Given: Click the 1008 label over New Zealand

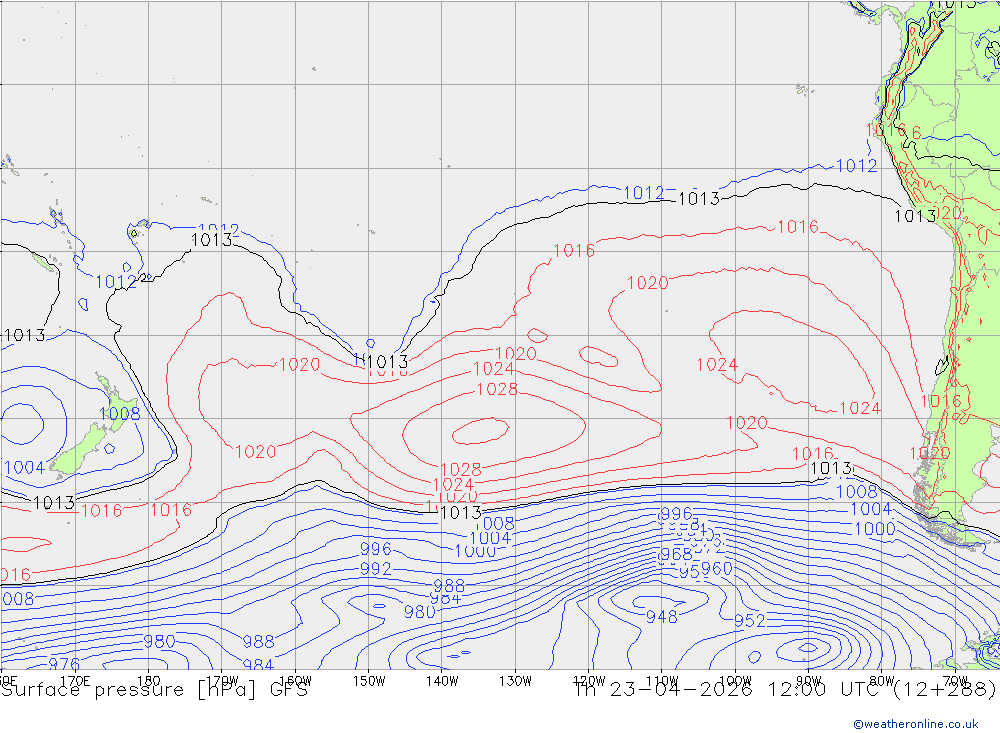Looking at the screenshot, I should (x=119, y=413).
